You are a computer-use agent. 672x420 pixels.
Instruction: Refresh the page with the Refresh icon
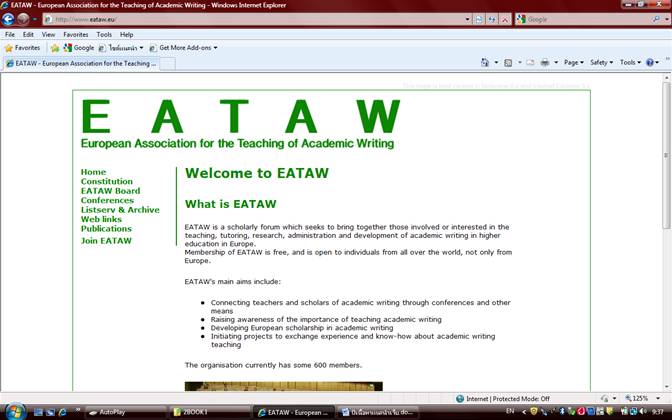click(492, 19)
